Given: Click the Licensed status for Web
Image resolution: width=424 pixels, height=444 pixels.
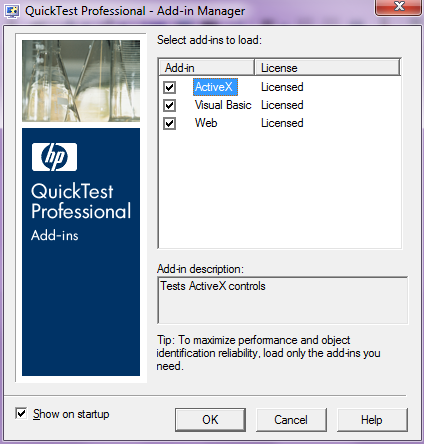Looking at the screenshot, I should click(x=282, y=123).
